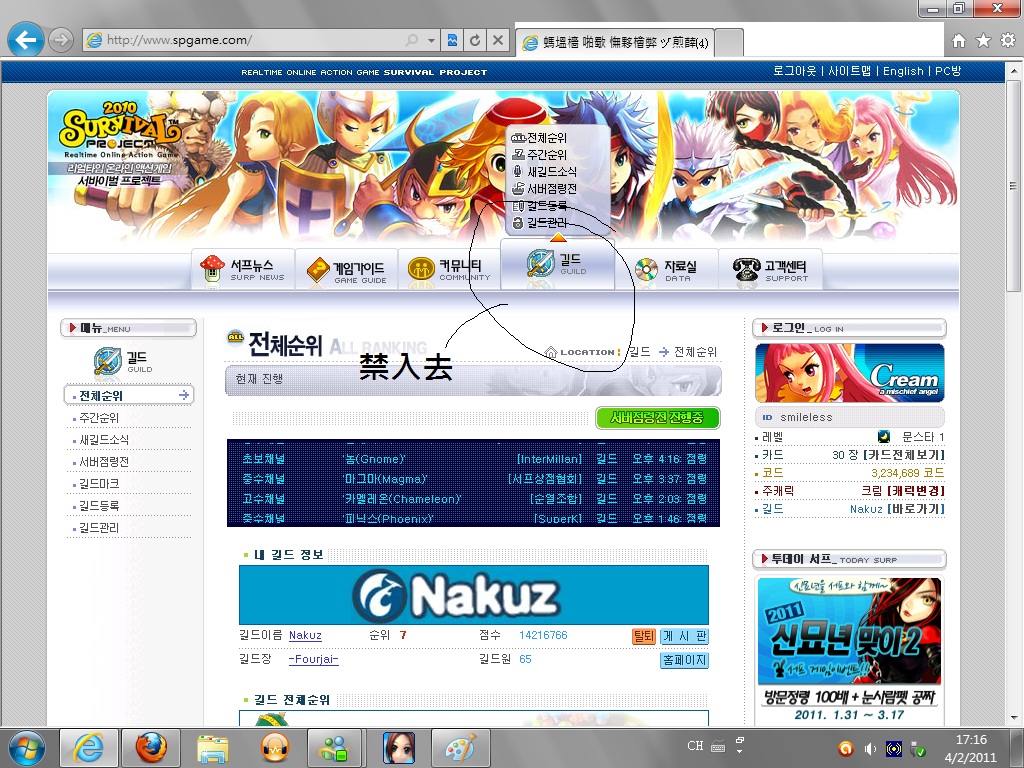Open browser Tools gear icon
The width and height of the screenshot is (1024, 768).
[x=1008, y=40]
